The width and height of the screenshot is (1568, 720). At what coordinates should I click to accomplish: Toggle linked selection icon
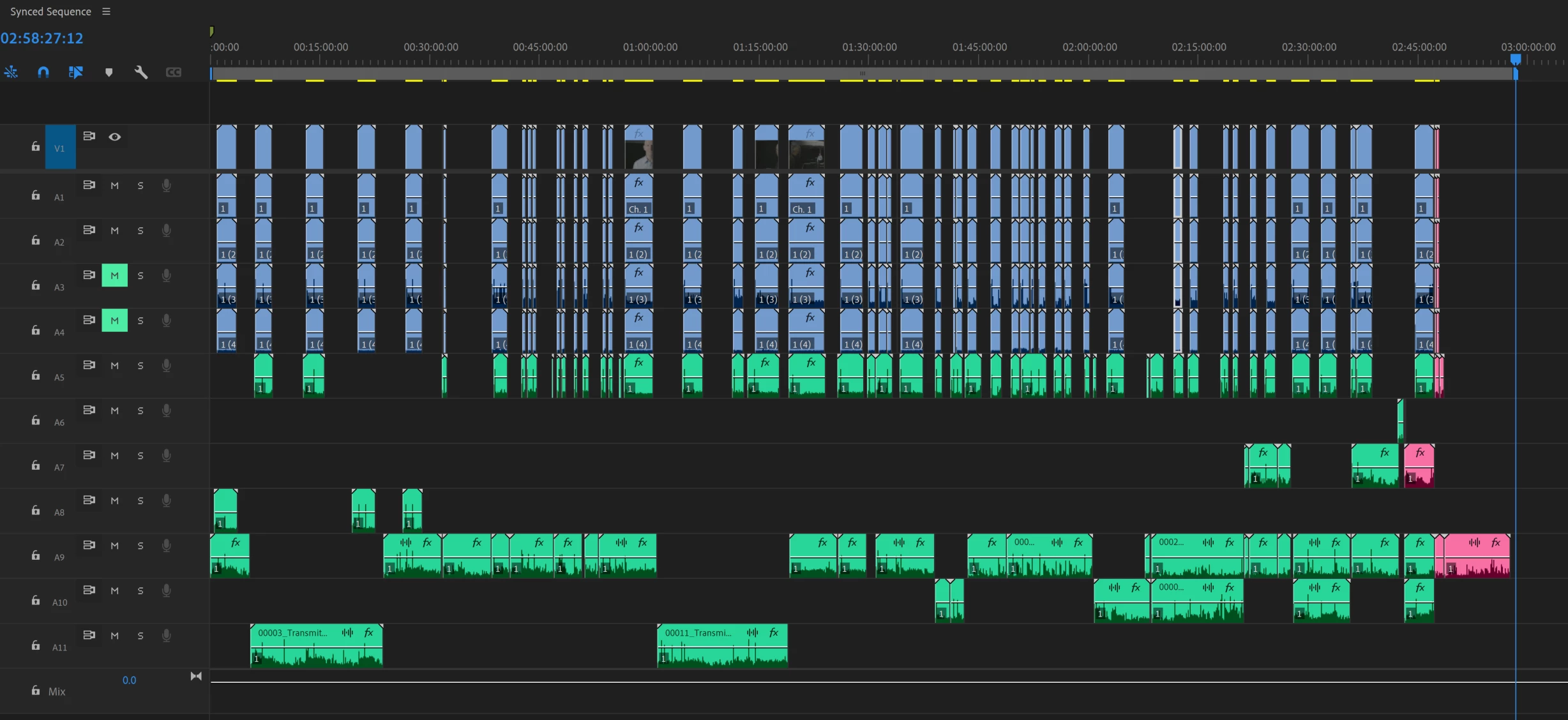[x=76, y=72]
